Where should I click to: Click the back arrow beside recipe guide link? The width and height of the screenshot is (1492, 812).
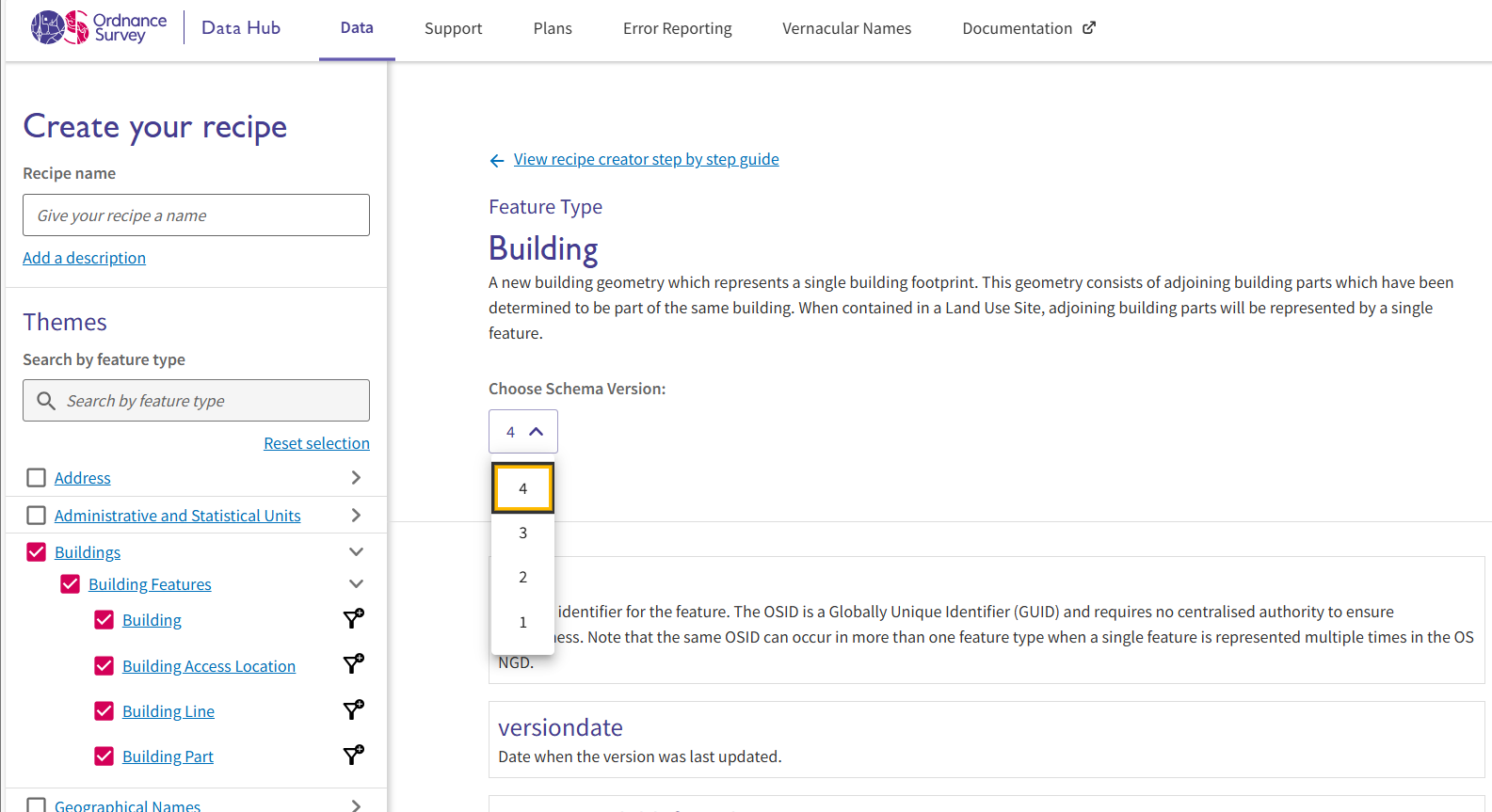point(497,161)
